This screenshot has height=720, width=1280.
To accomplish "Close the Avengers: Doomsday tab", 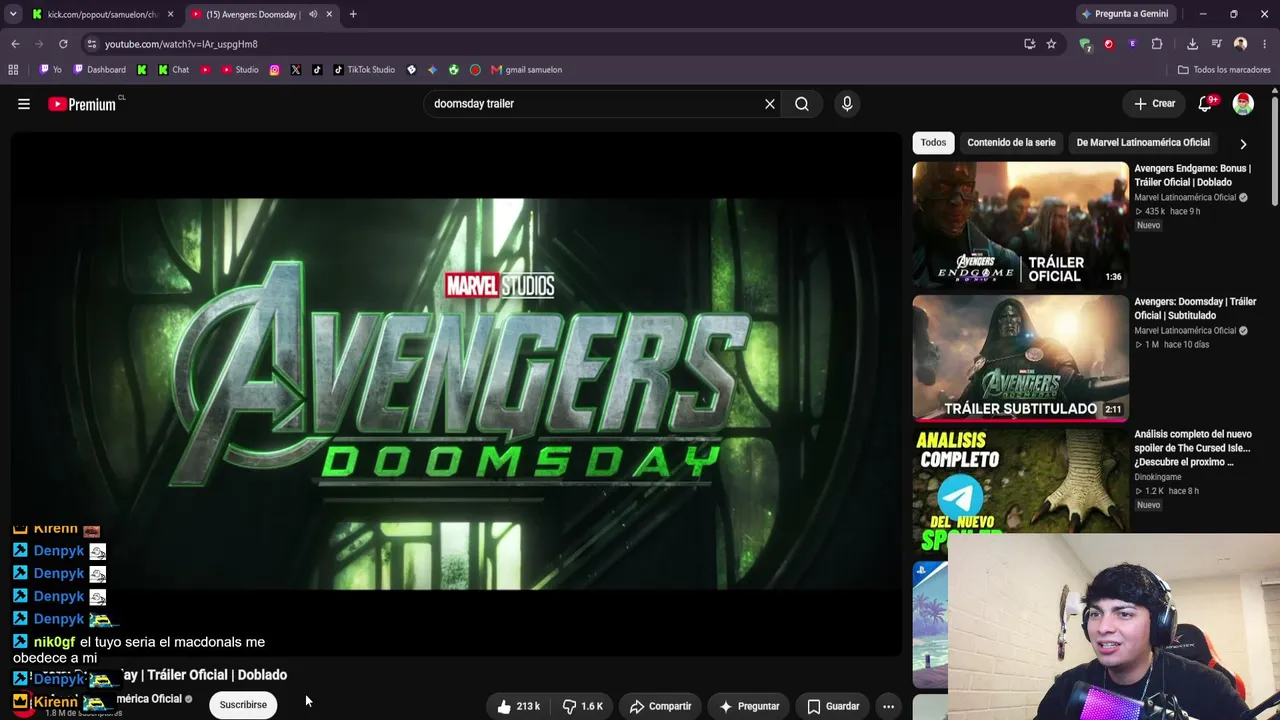I will tap(329, 14).
